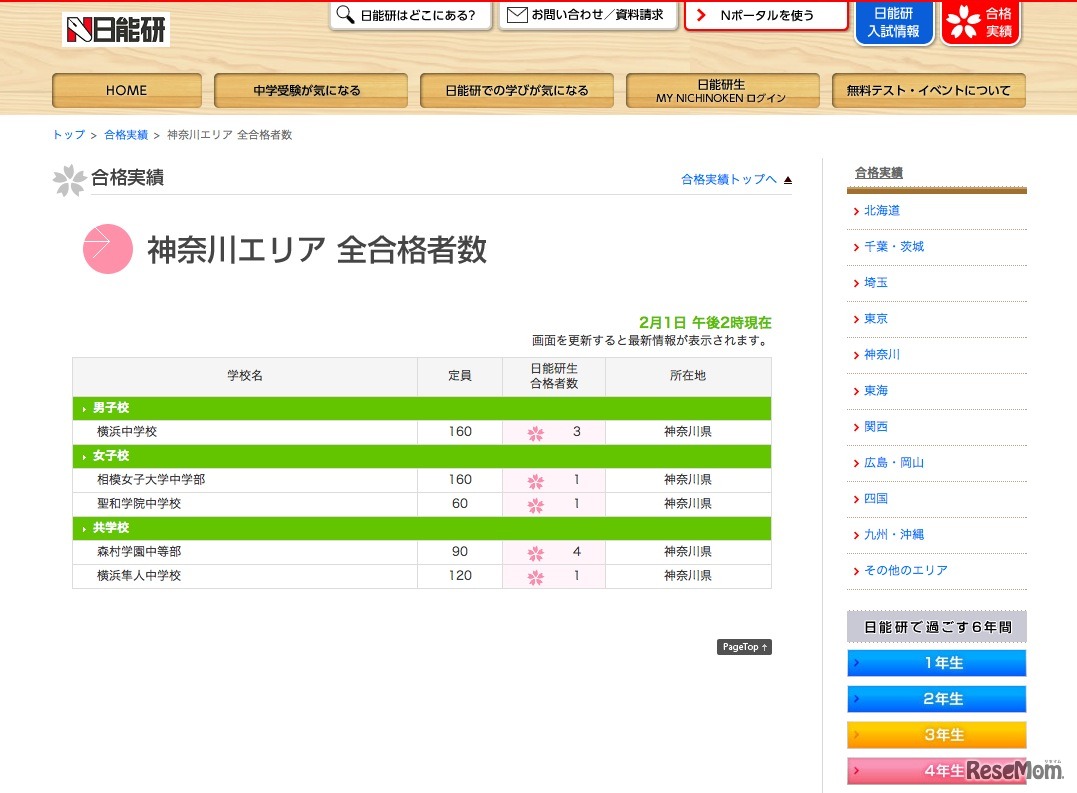Viewport: 1077px width, 793px height.
Task: Click the sakura icon beside 森村学園中等部 count
Action: pos(534,551)
